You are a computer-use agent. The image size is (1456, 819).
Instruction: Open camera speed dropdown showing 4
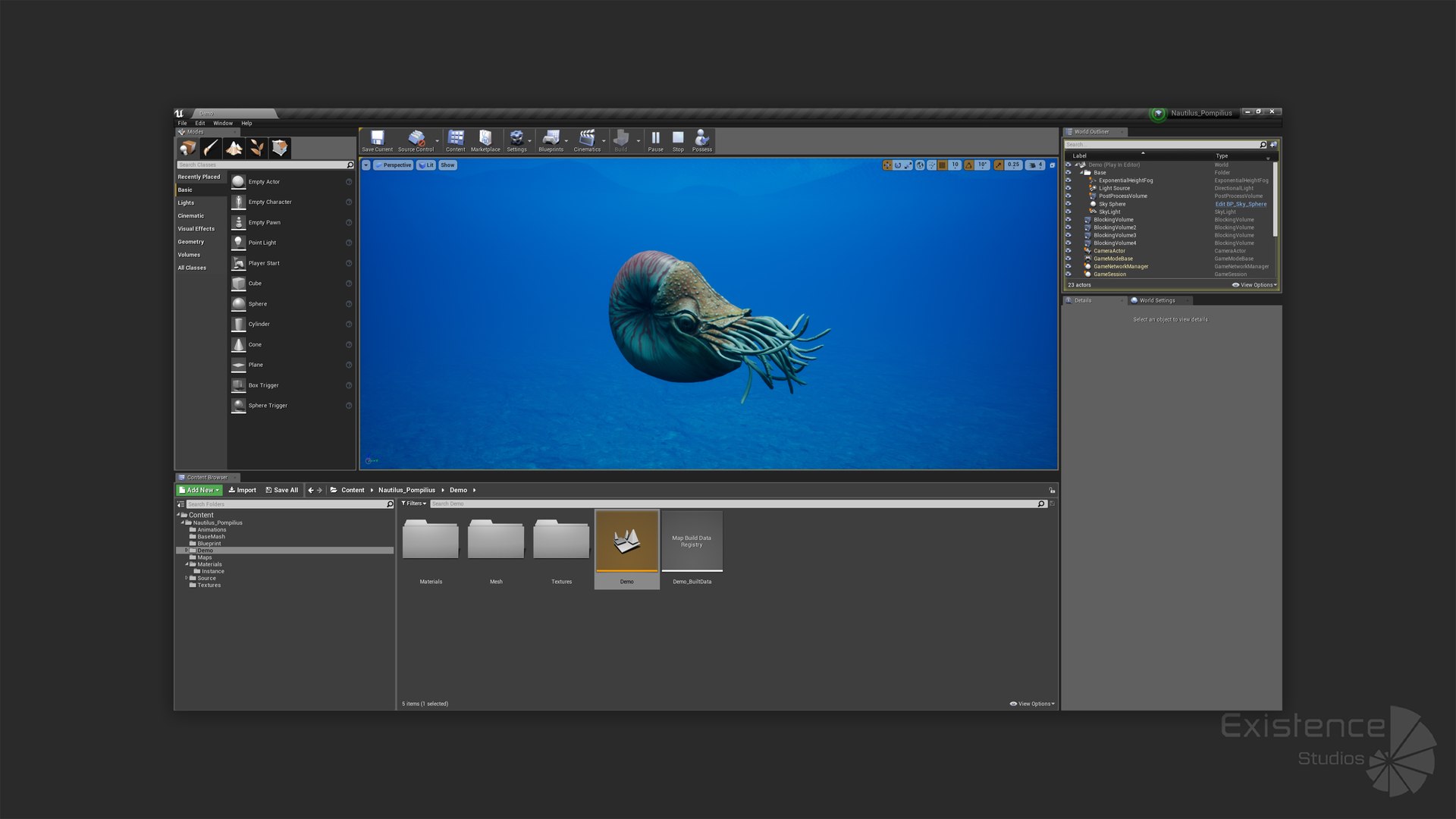1035,165
